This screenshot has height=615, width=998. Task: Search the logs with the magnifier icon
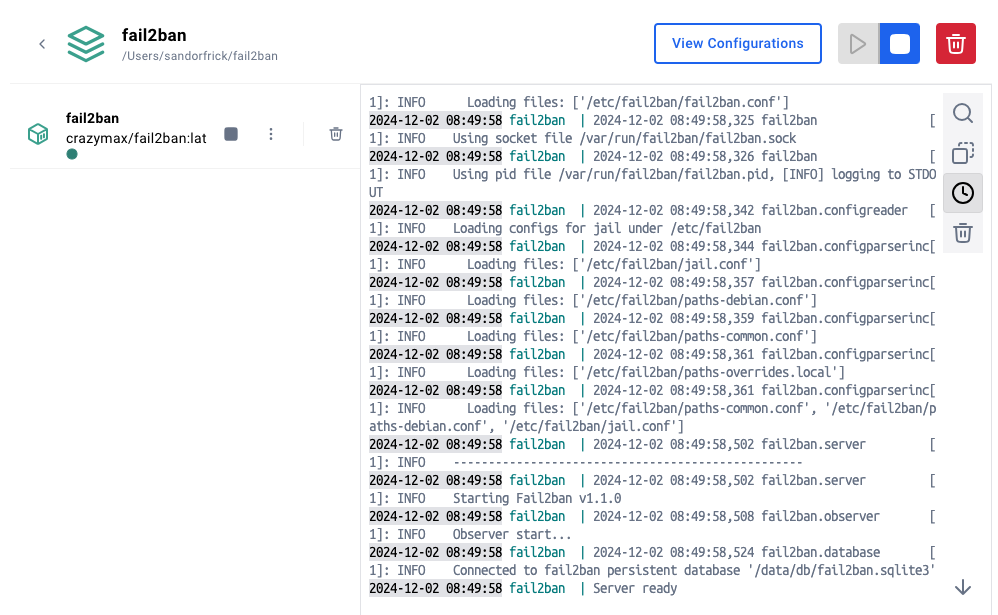(962, 113)
